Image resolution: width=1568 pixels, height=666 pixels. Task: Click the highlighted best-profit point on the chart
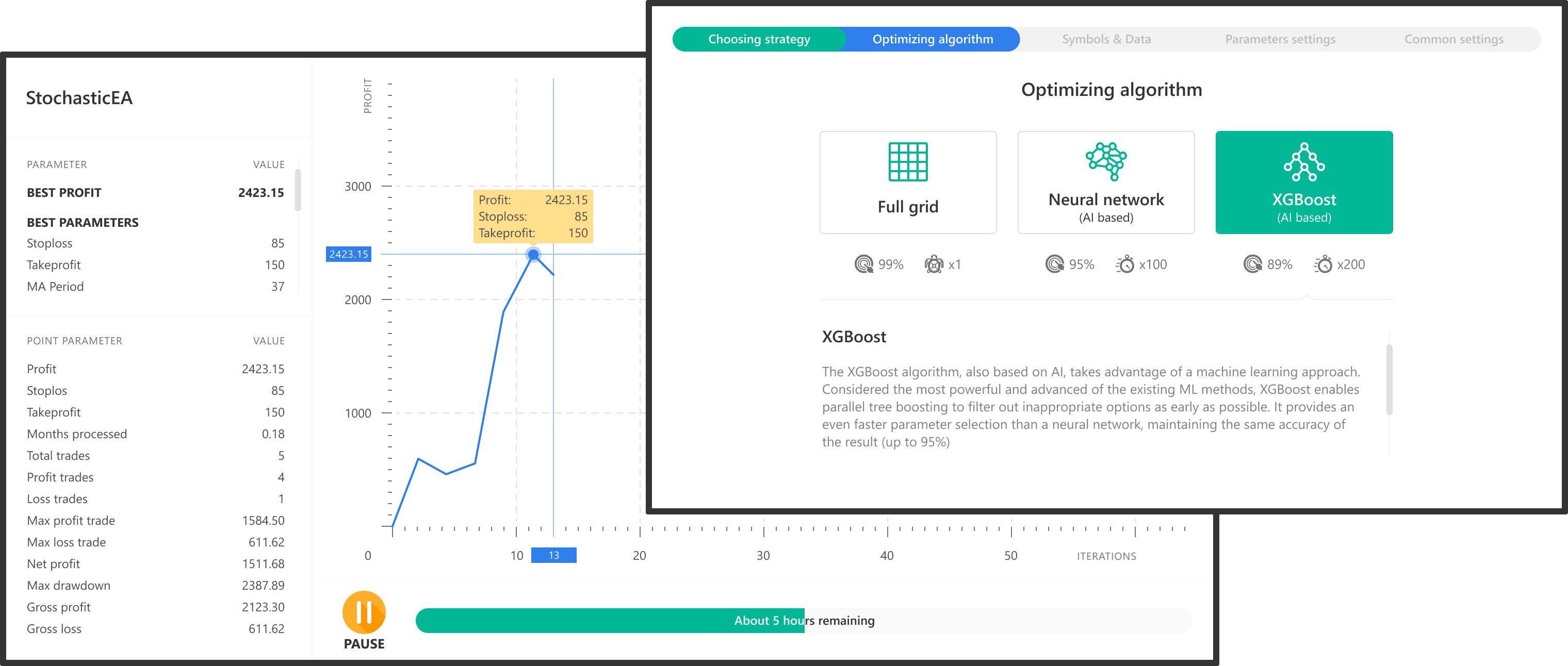pos(533,255)
